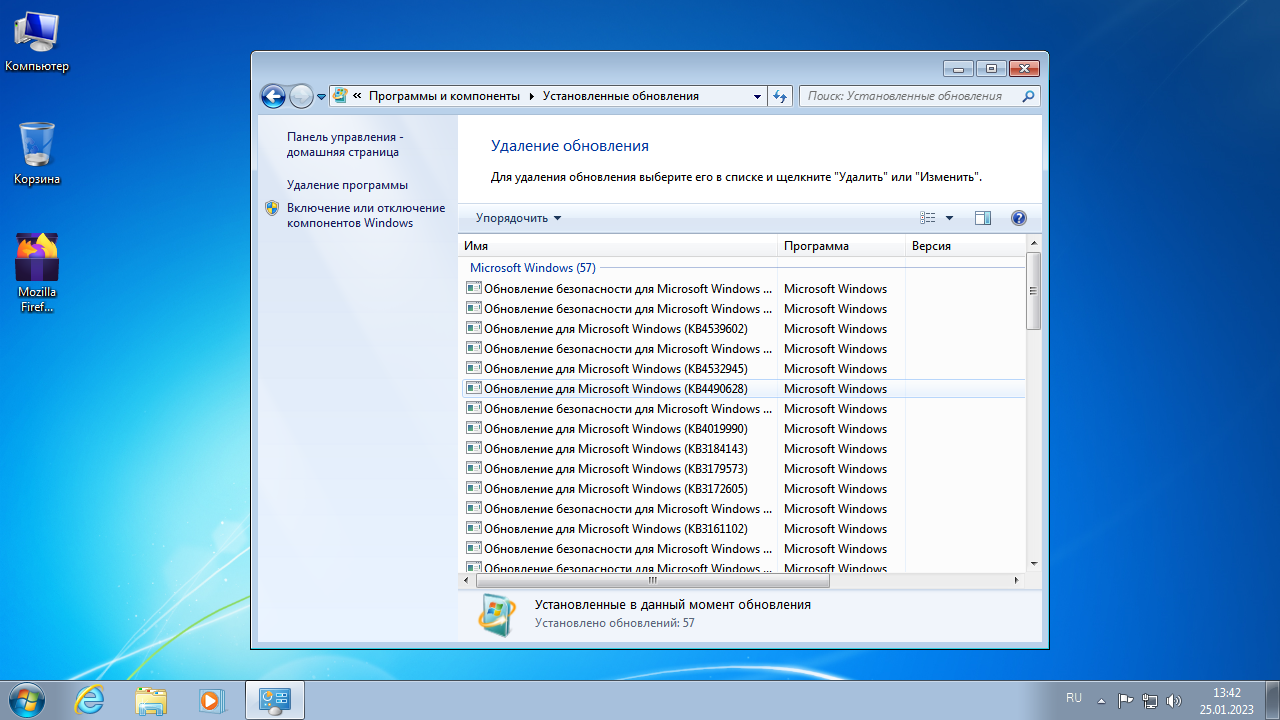
Task: Maximize the installed updates window
Action: coord(991,69)
